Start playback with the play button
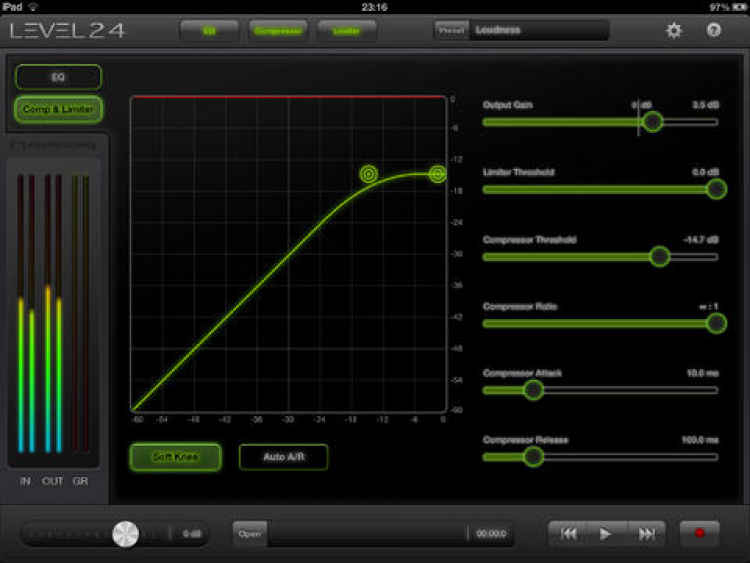750x563 pixels. pyautogui.click(x=605, y=533)
